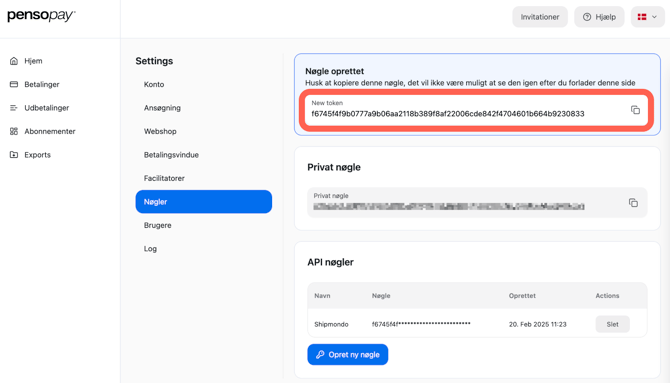The height and width of the screenshot is (383, 670).
Task: Copy the Privat nøgle value
Action: coord(633,203)
